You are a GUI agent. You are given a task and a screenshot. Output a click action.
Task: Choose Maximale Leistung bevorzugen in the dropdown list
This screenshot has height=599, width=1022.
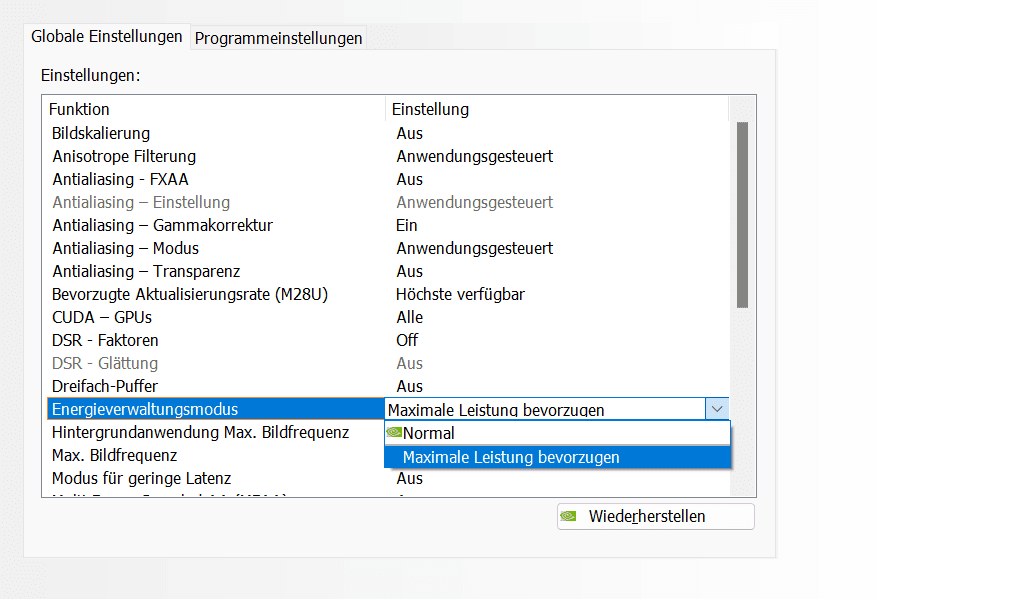[x=557, y=457]
